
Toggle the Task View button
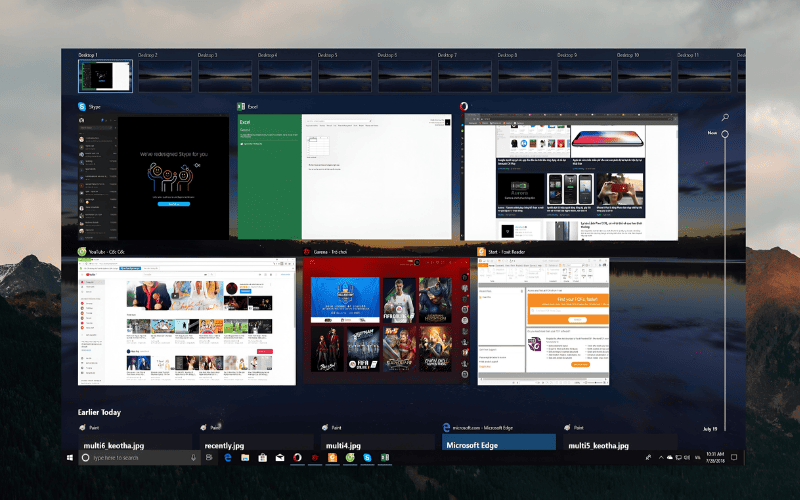click(209, 458)
